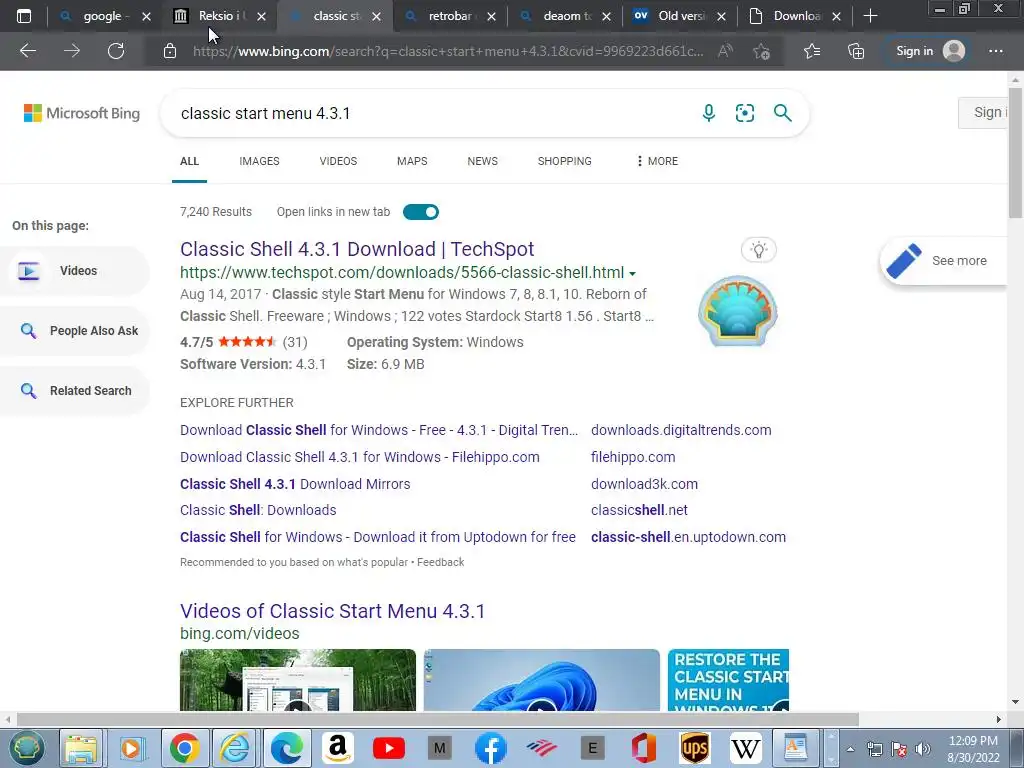
Task: Click the browser forward arrow
Action: point(72,51)
